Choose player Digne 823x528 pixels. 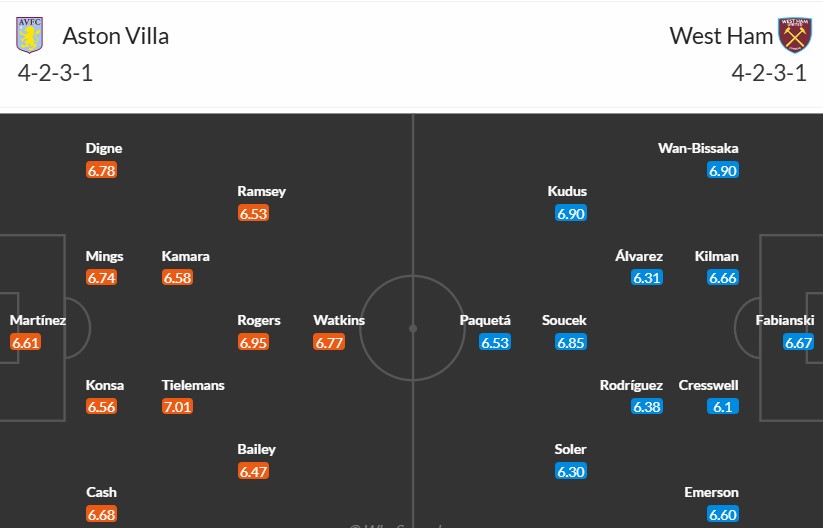tap(104, 149)
